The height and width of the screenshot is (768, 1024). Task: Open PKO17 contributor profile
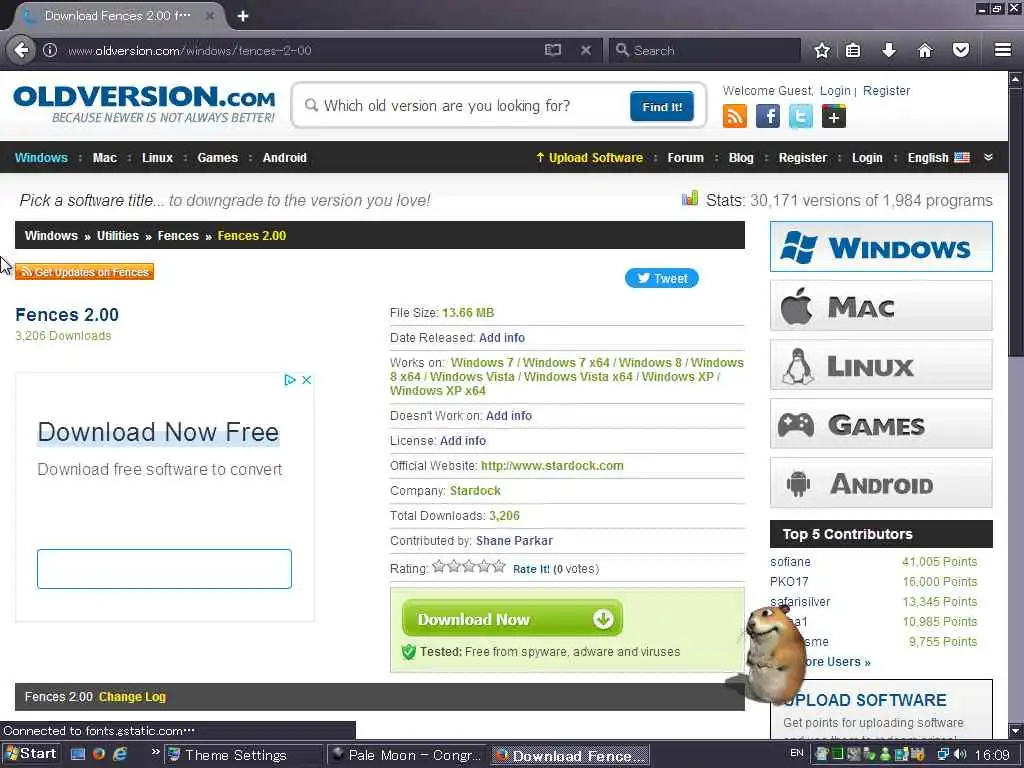coord(789,582)
